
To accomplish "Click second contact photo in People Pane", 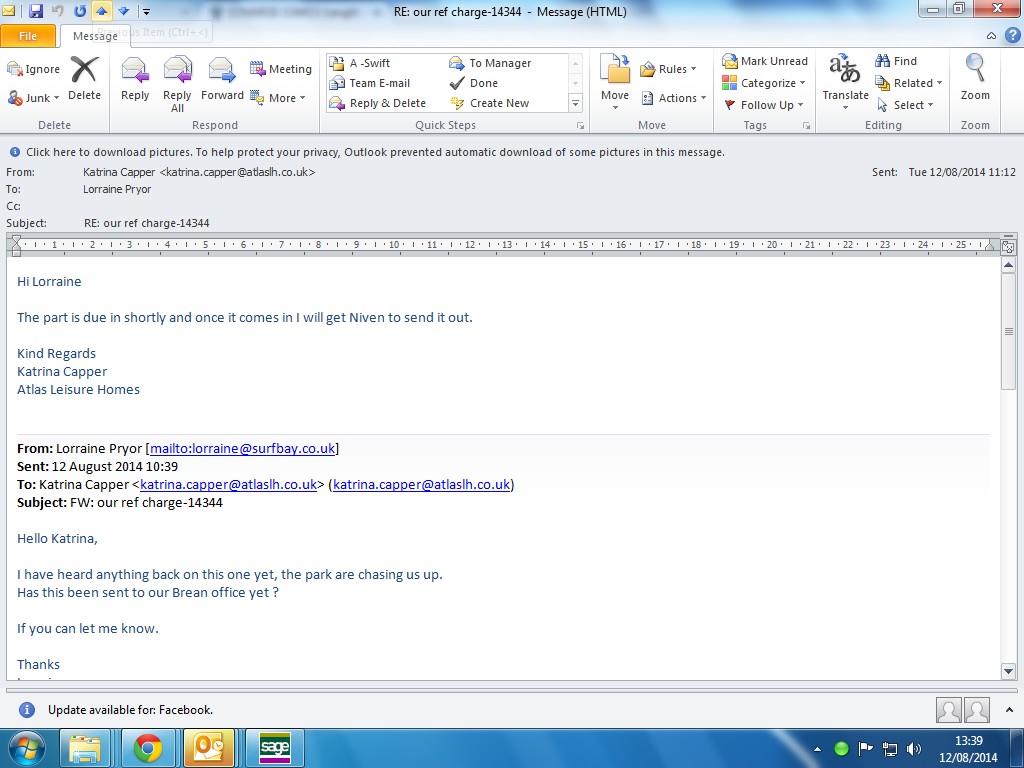I will 976,710.
